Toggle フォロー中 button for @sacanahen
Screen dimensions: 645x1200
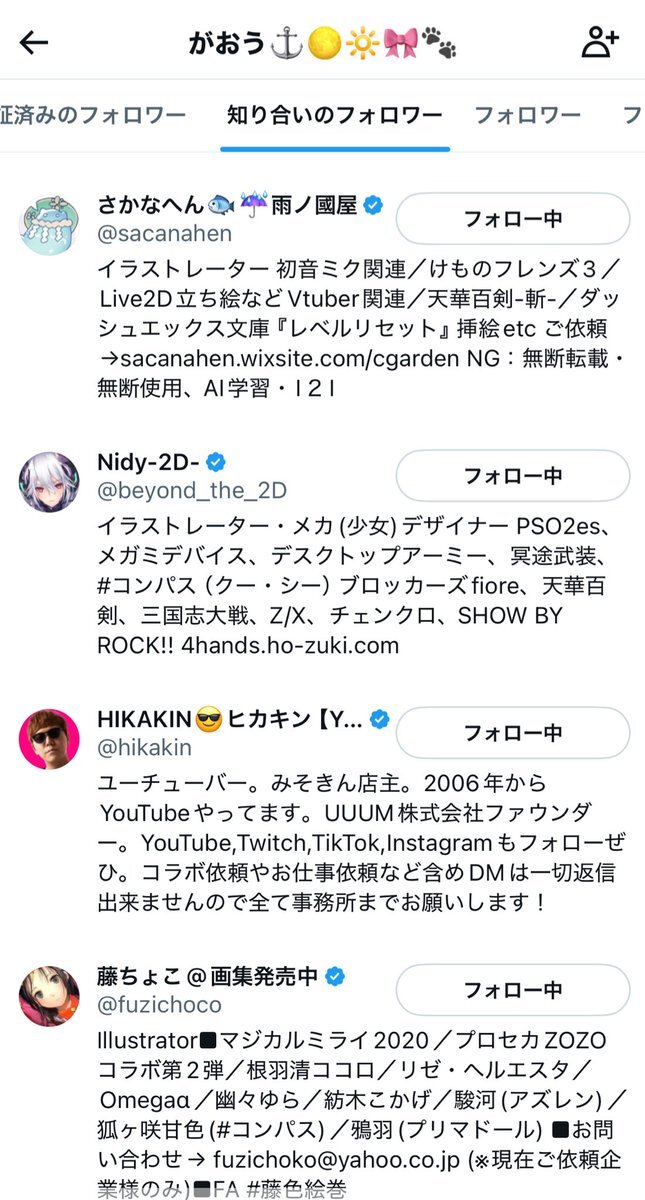pyautogui.click(x=513, y=219)
